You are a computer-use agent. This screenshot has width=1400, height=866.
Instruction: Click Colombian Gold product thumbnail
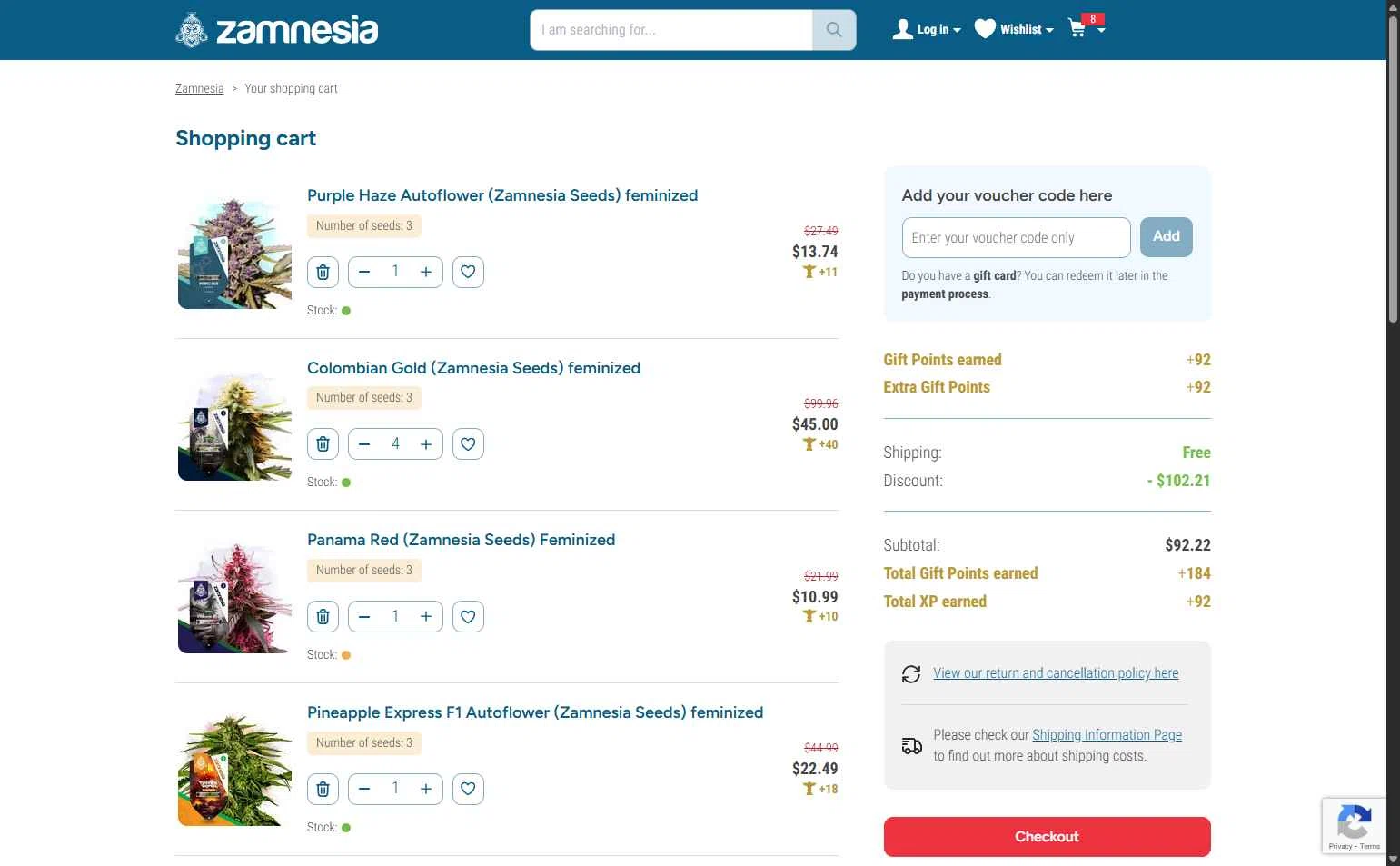[x=234, y=424]
